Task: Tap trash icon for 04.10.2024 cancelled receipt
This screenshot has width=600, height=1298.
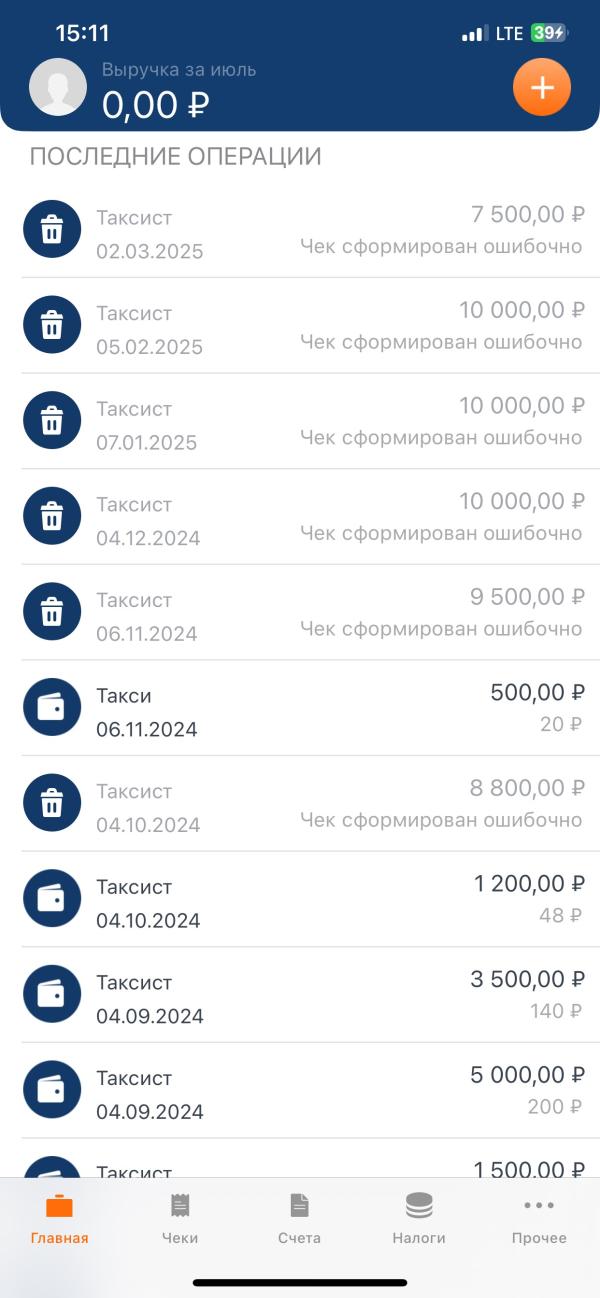Action: tap(52, 803)
